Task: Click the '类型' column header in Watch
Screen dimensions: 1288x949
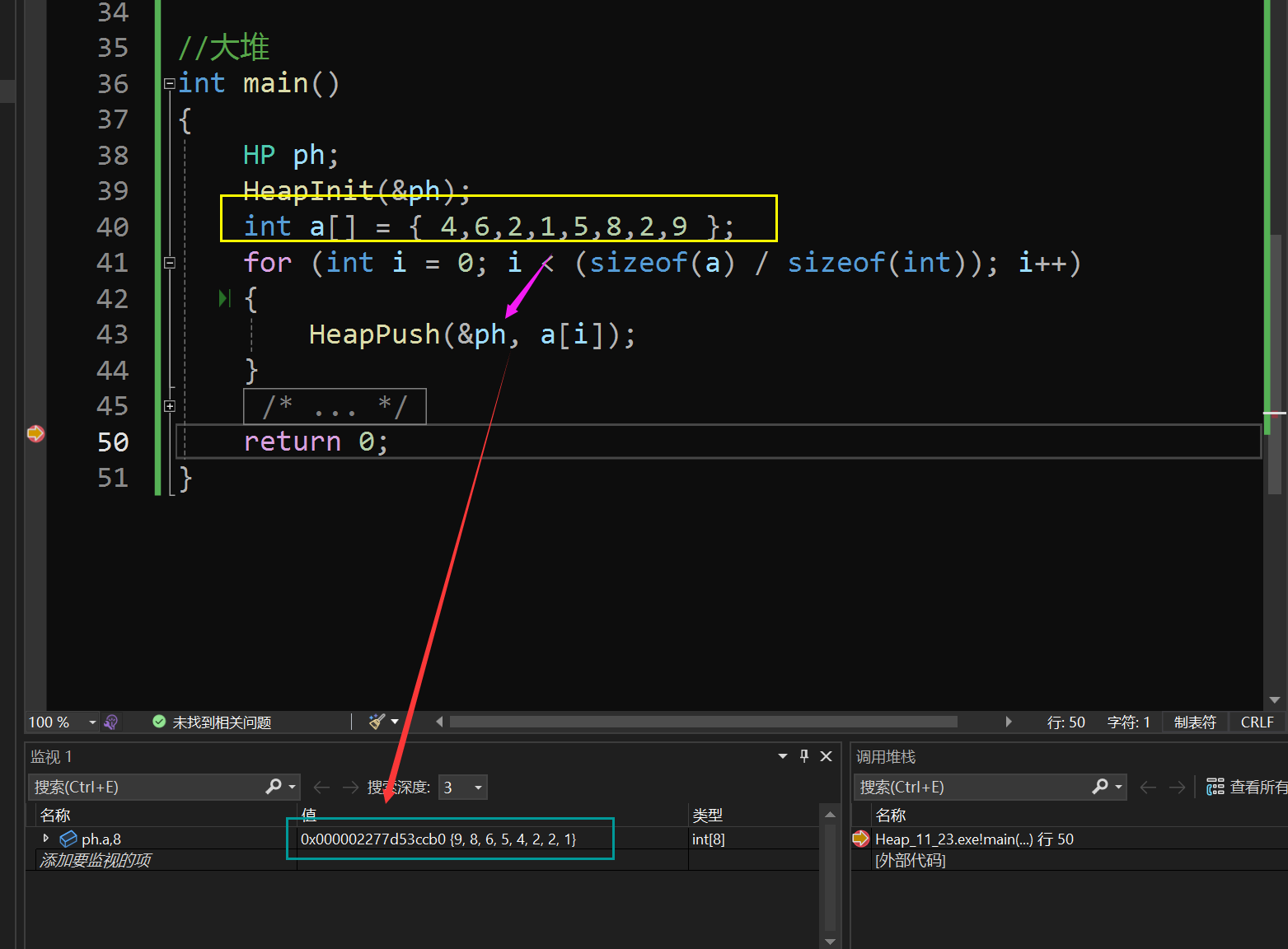Action: pyautogui.click(x=707, y=815)
